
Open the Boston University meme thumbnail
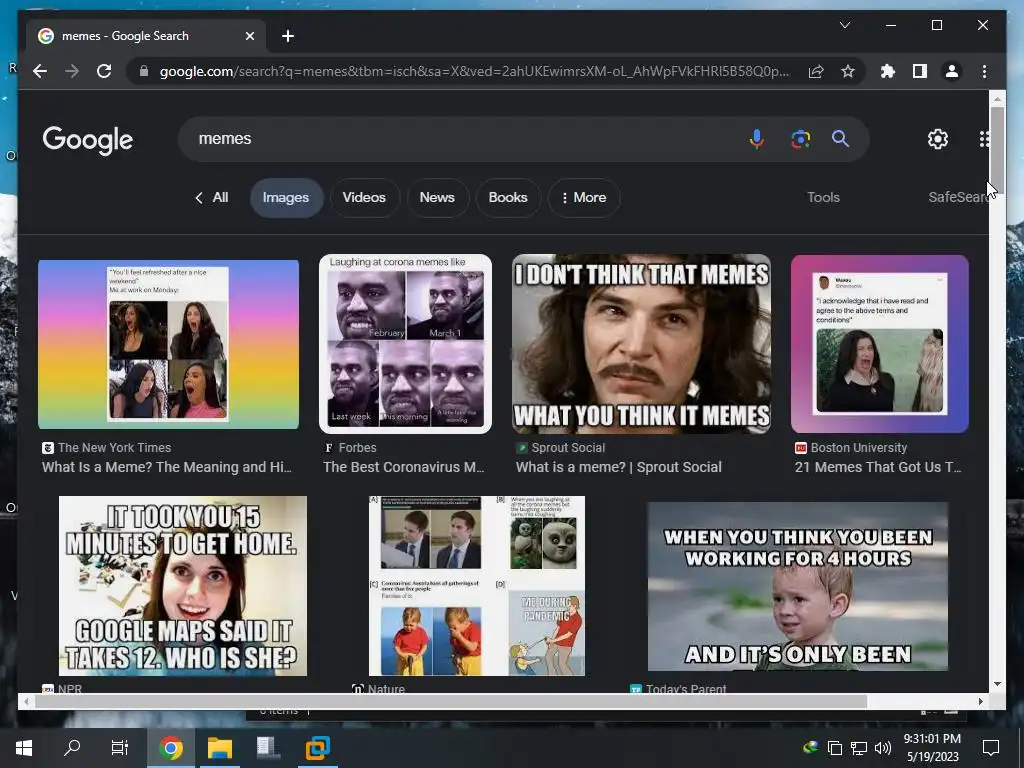tap(879, 344)
